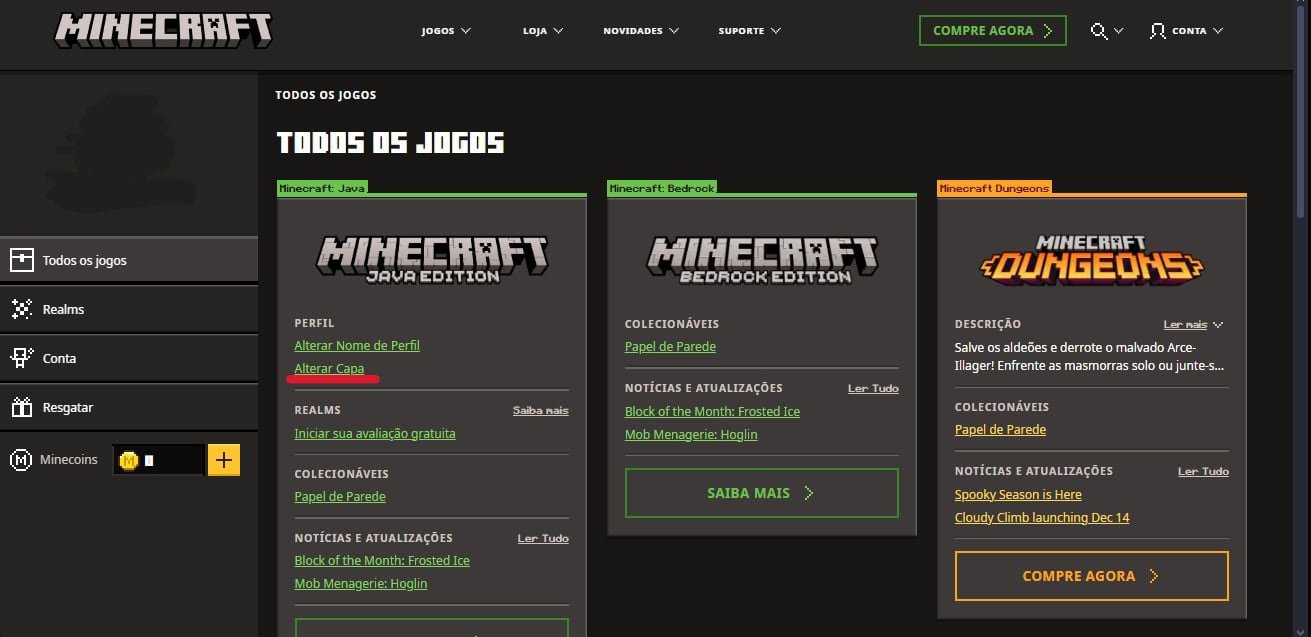Click the Minecraft: Bedrock card tag
Viewport: 1311px width, 637px height.
662,188
